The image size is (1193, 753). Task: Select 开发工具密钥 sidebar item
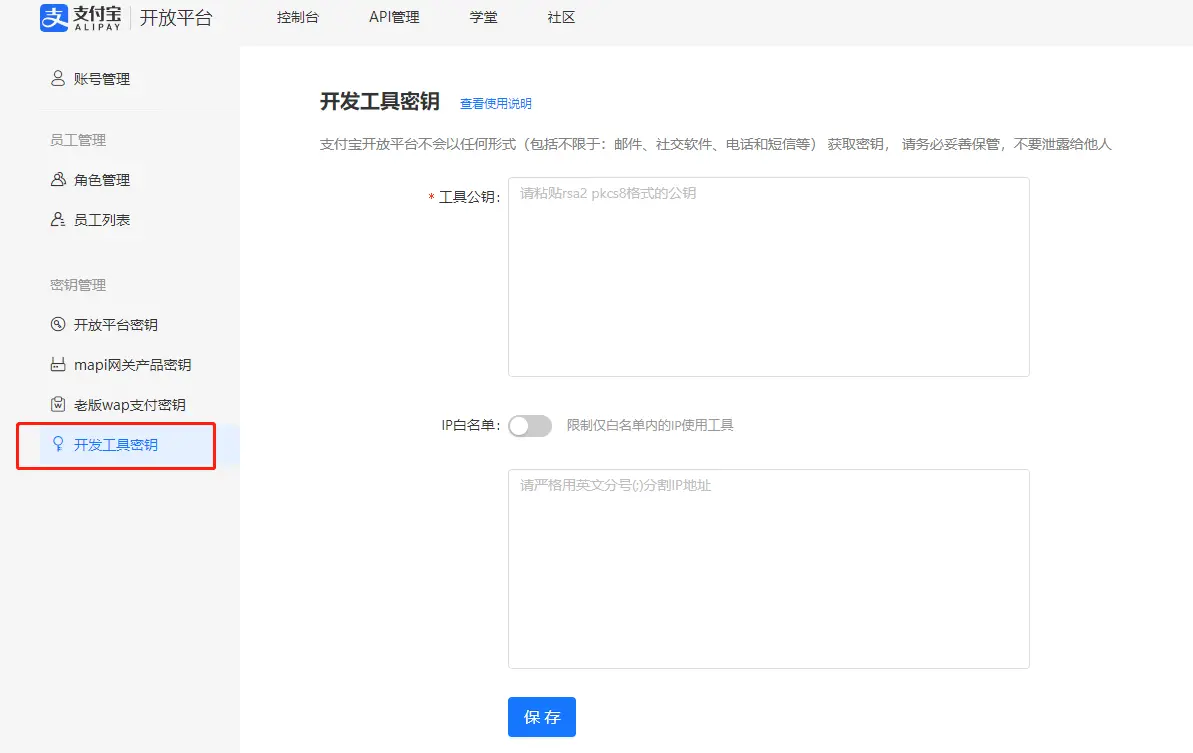(116, 445)
